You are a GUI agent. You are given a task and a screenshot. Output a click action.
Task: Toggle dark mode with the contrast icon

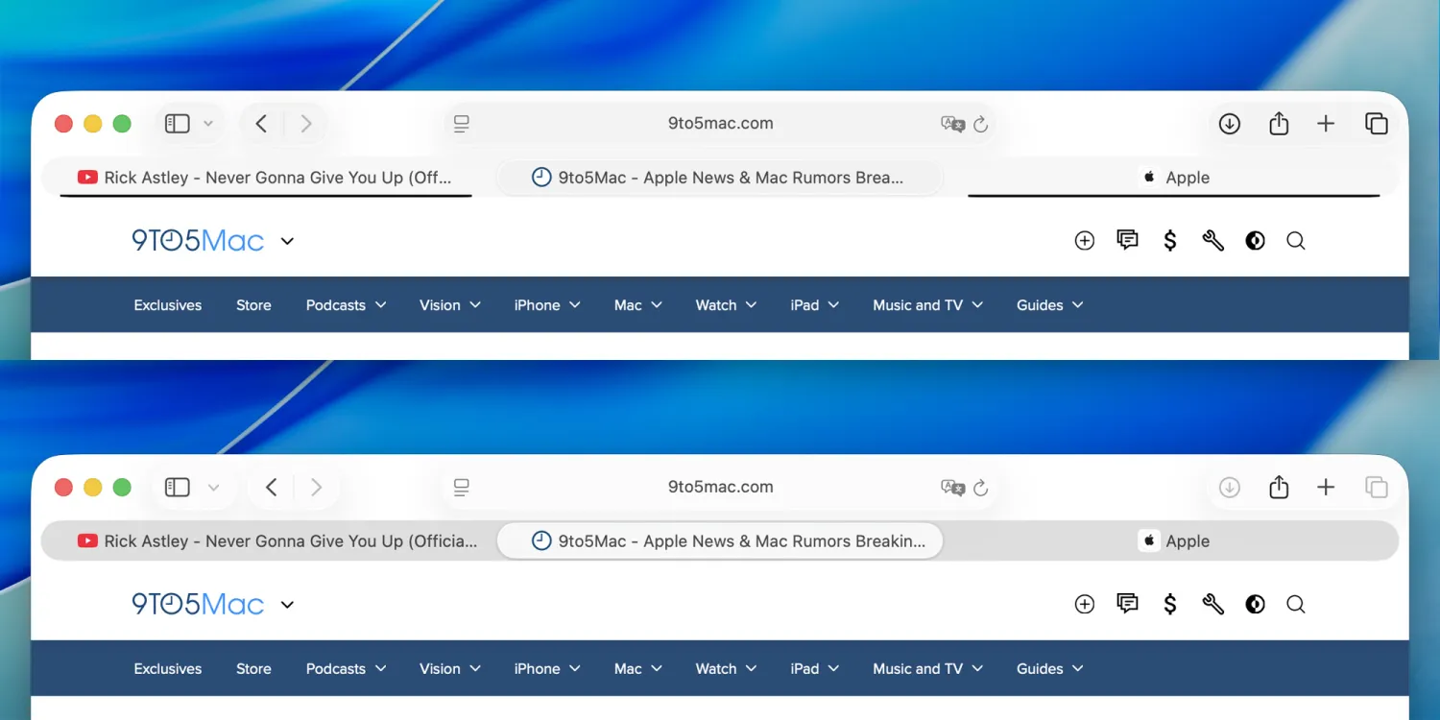point(1254,240)
